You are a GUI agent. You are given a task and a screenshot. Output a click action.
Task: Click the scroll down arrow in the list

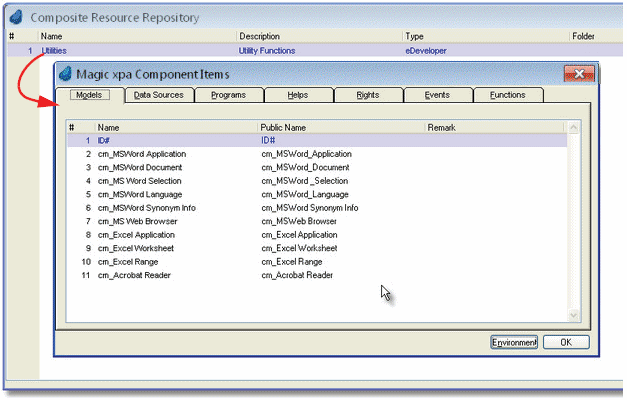click(x=573, y=315)
